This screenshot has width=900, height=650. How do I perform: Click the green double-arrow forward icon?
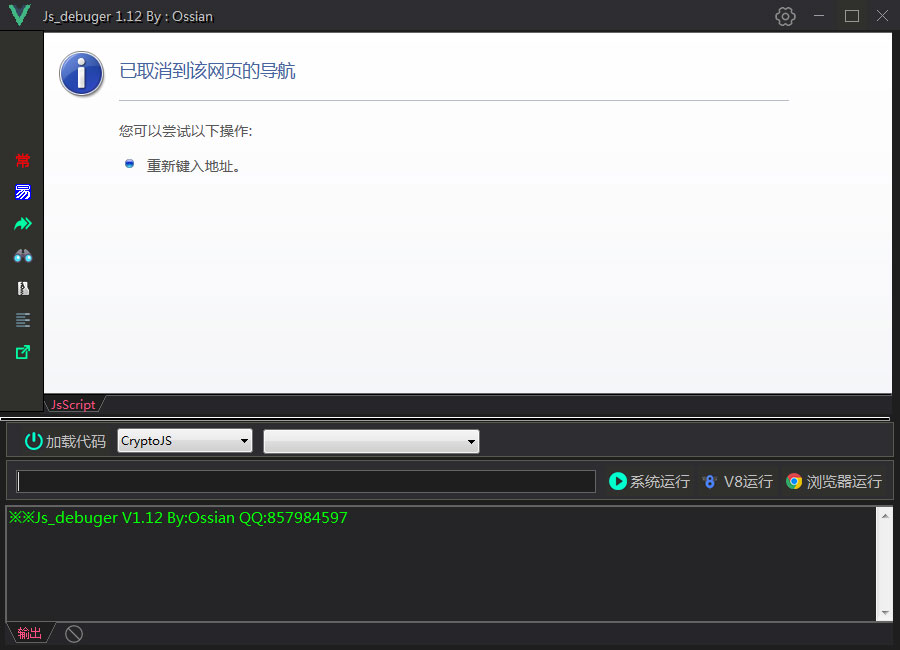click(x=22, y=224)
